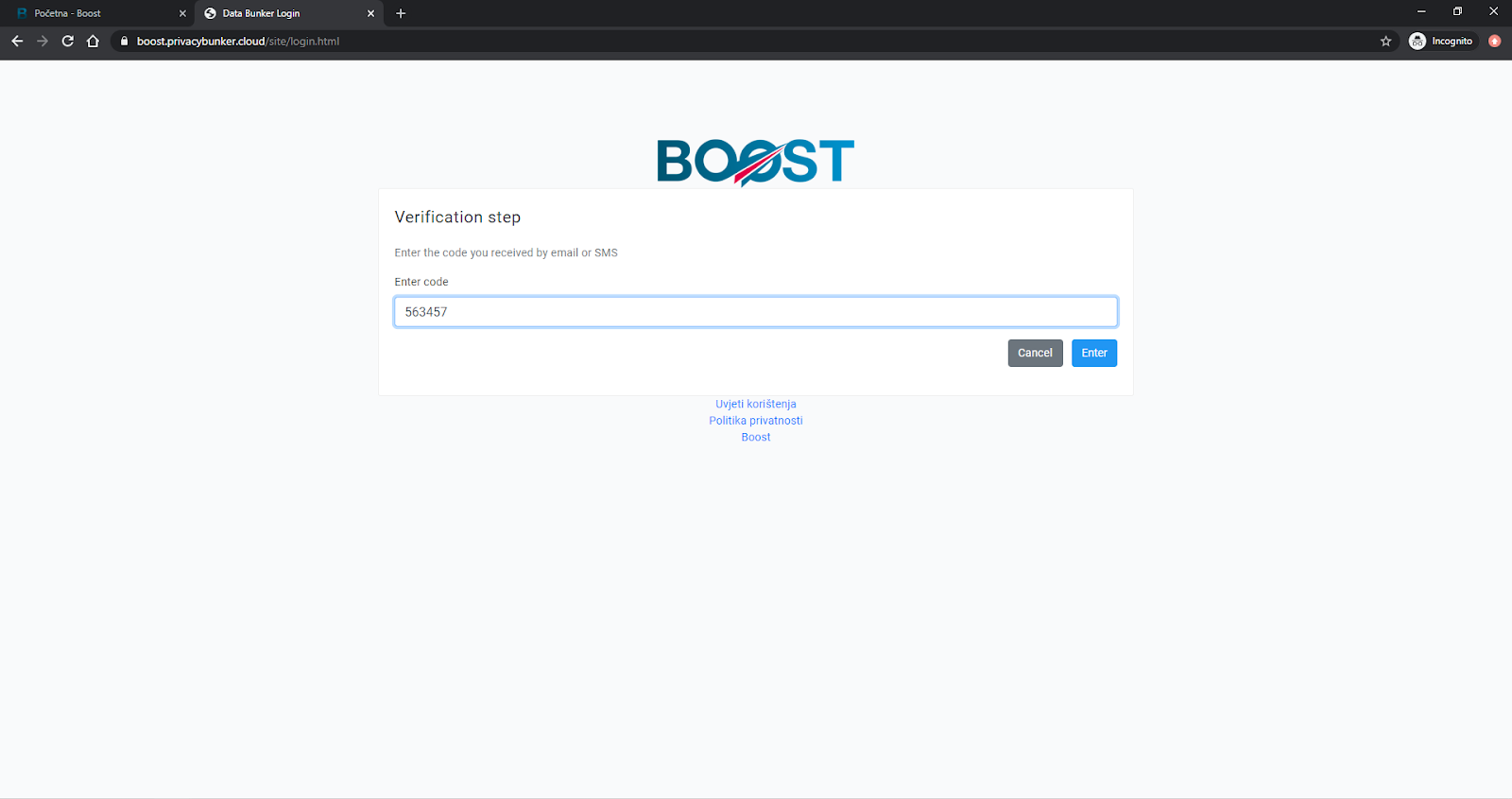1512x799 pixels.
Task: Switch to the Početna - Boost tab
Action: pyautogui.click(x=98, y=13)
